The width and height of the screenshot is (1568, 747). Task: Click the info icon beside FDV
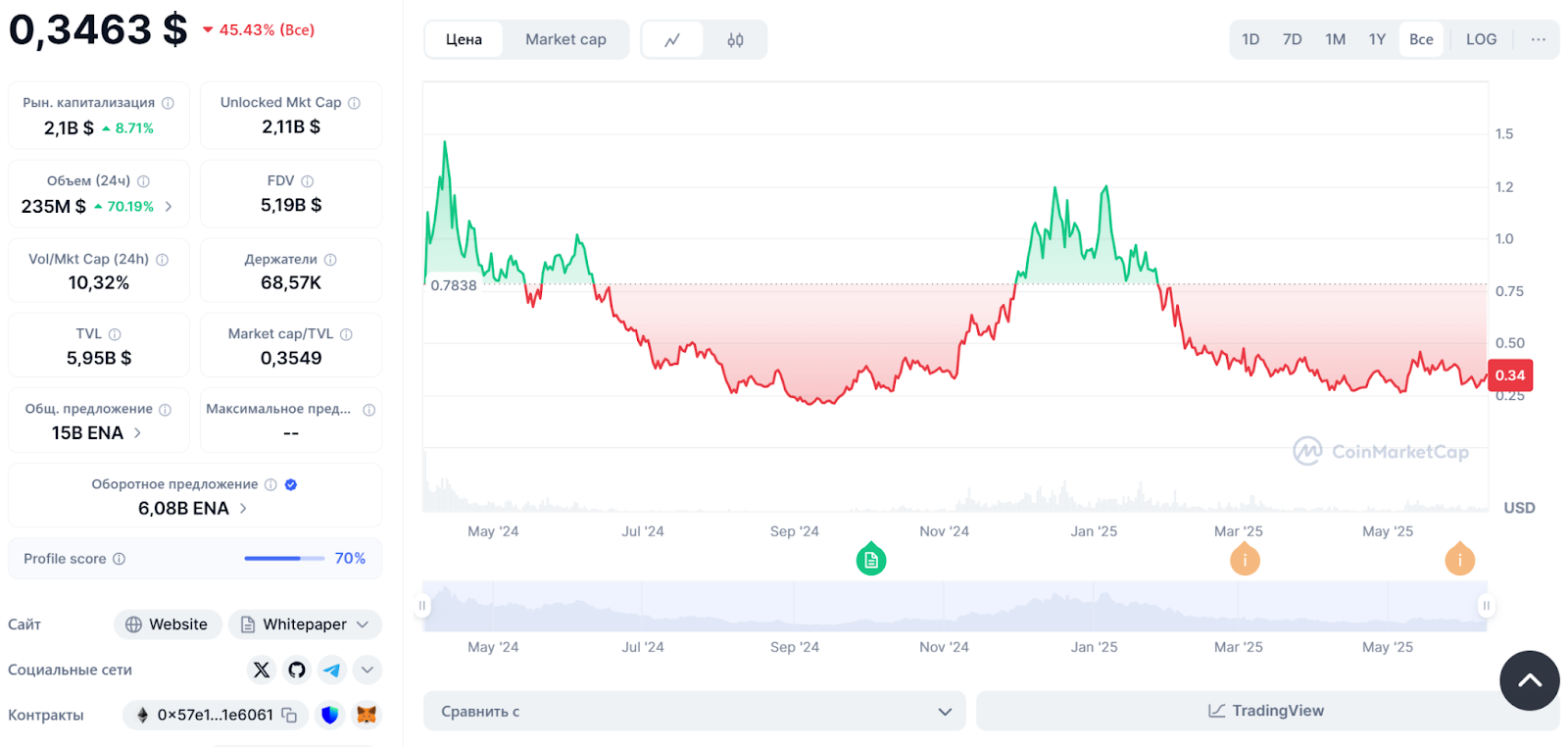[x=308, y=181]
